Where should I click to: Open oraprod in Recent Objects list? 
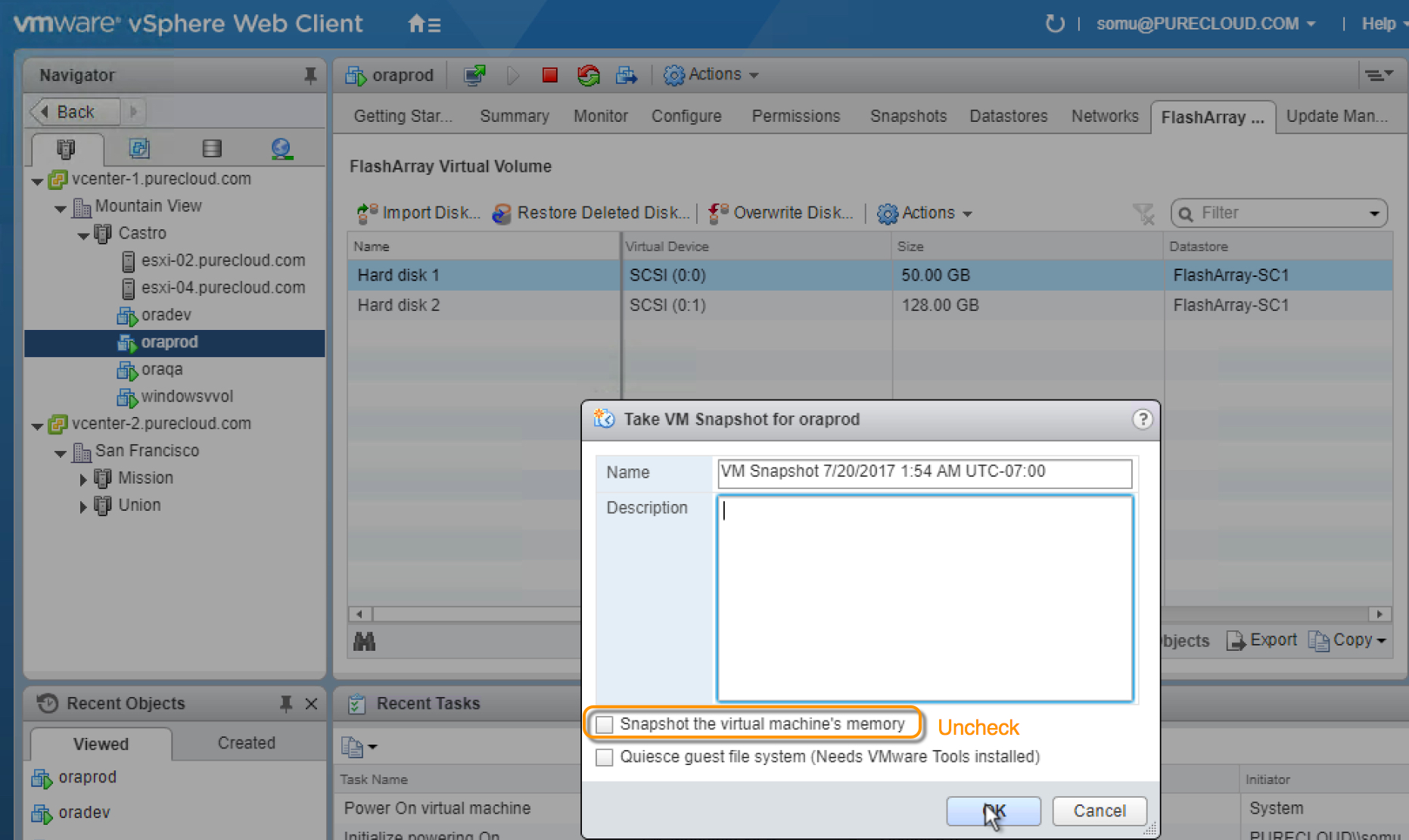click(x=87, y=777)
